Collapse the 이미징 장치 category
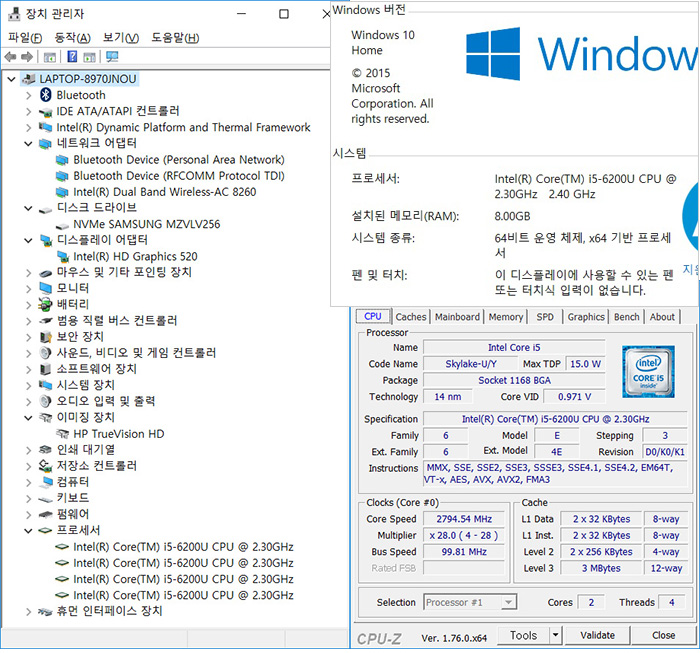The image size is (700, 653). (x=29, y=418)
